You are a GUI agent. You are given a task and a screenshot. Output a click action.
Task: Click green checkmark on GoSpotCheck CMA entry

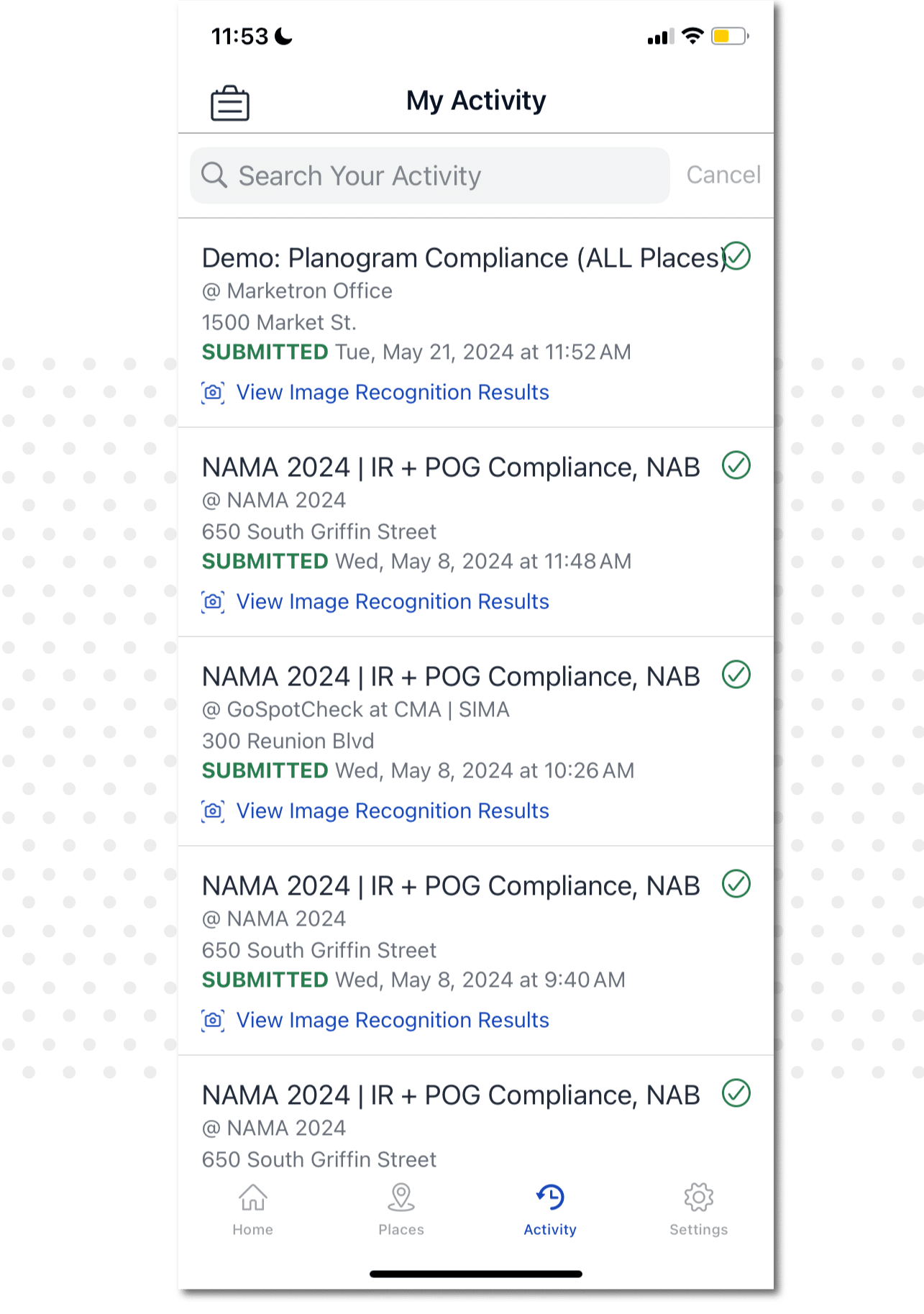(736, 675)
